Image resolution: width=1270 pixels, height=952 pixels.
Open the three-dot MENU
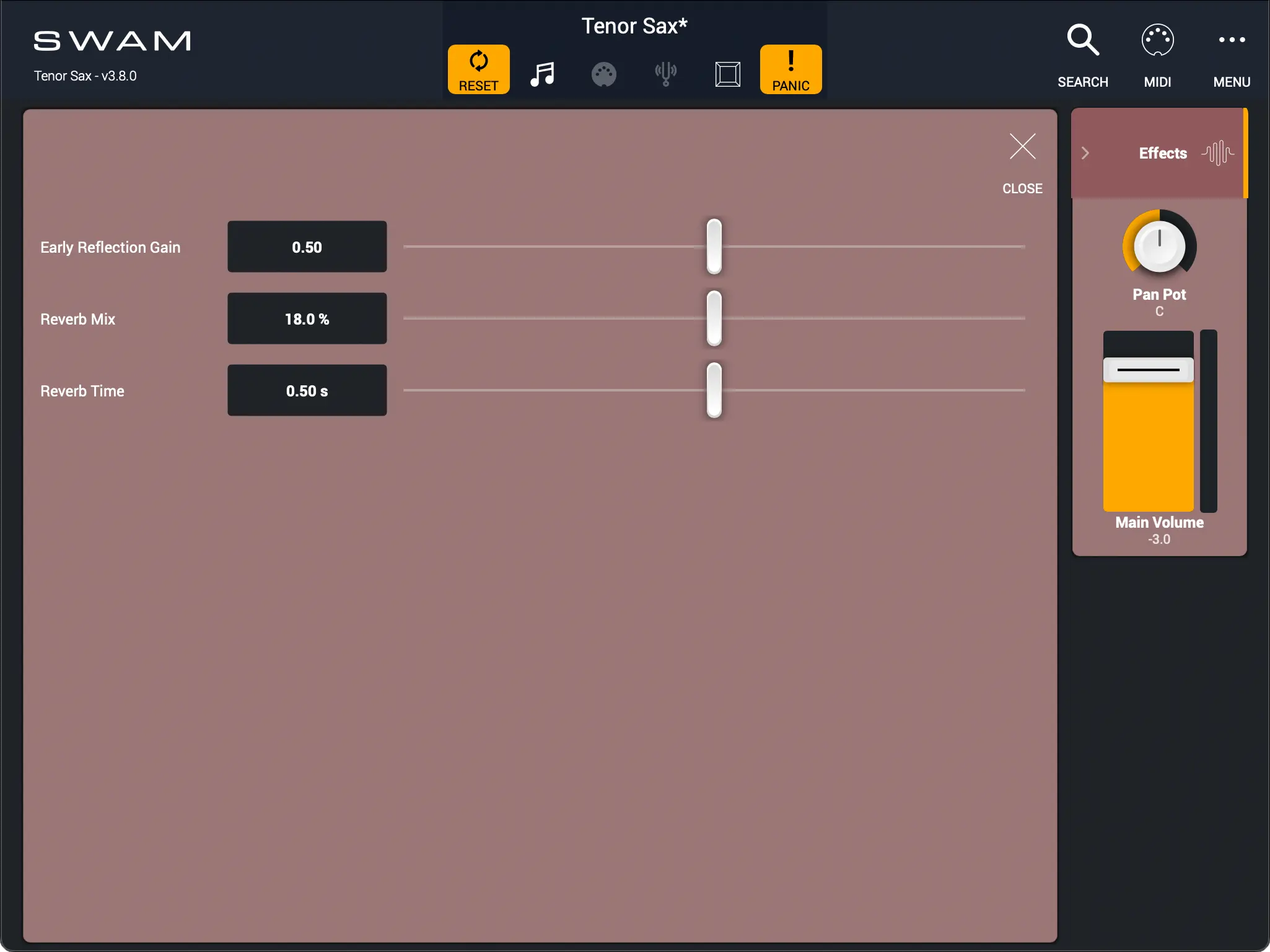(1231, 41)
